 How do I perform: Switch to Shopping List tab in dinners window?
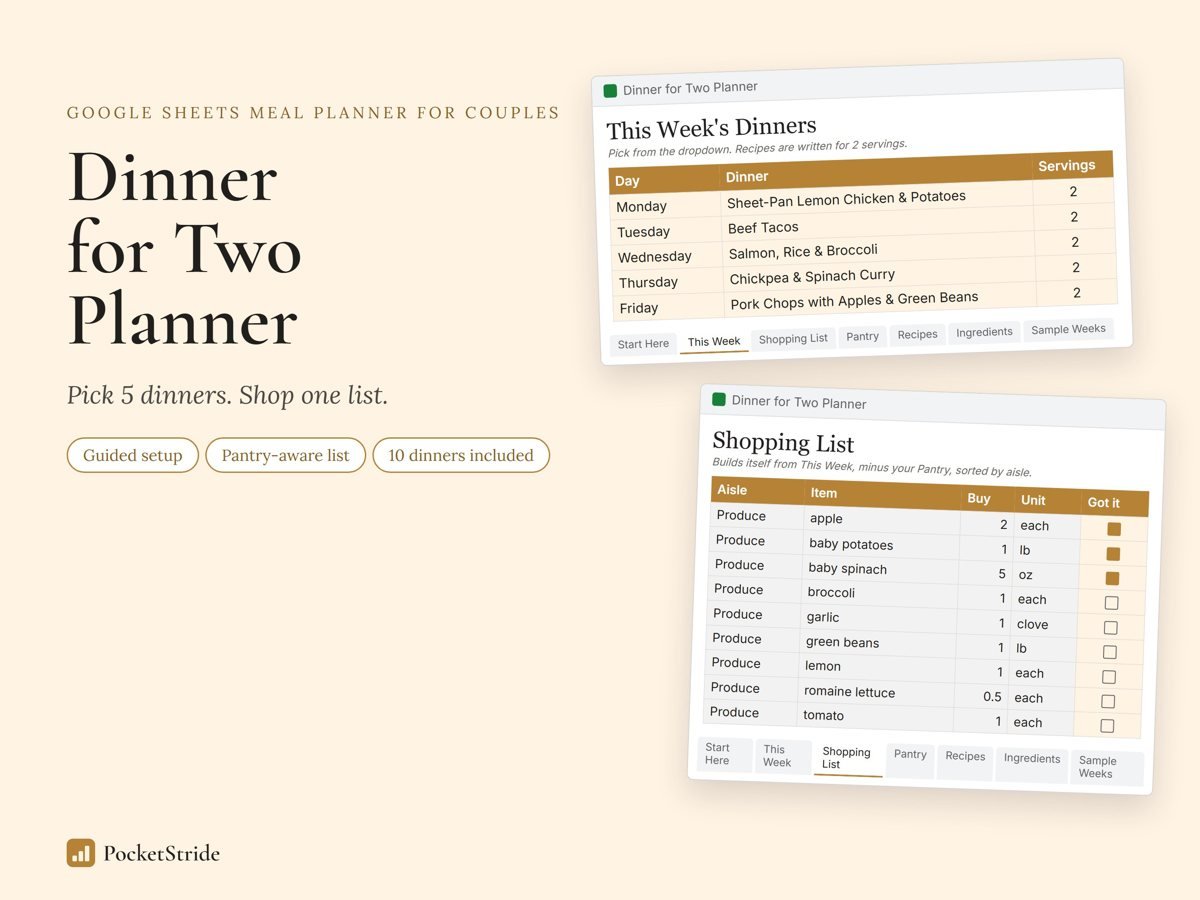click(793, 338)
